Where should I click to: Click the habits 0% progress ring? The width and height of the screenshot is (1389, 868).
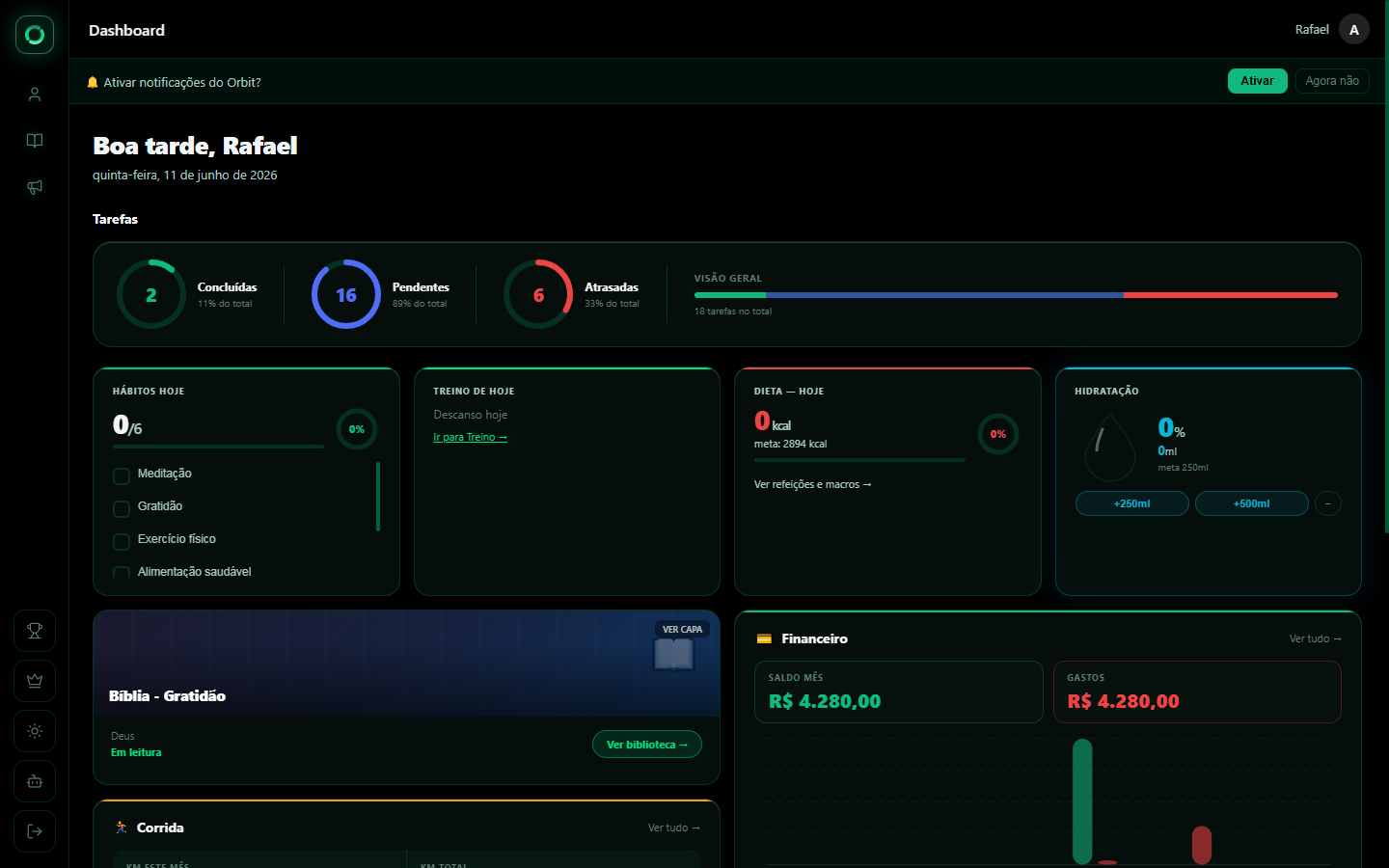[x=357, y=429]
